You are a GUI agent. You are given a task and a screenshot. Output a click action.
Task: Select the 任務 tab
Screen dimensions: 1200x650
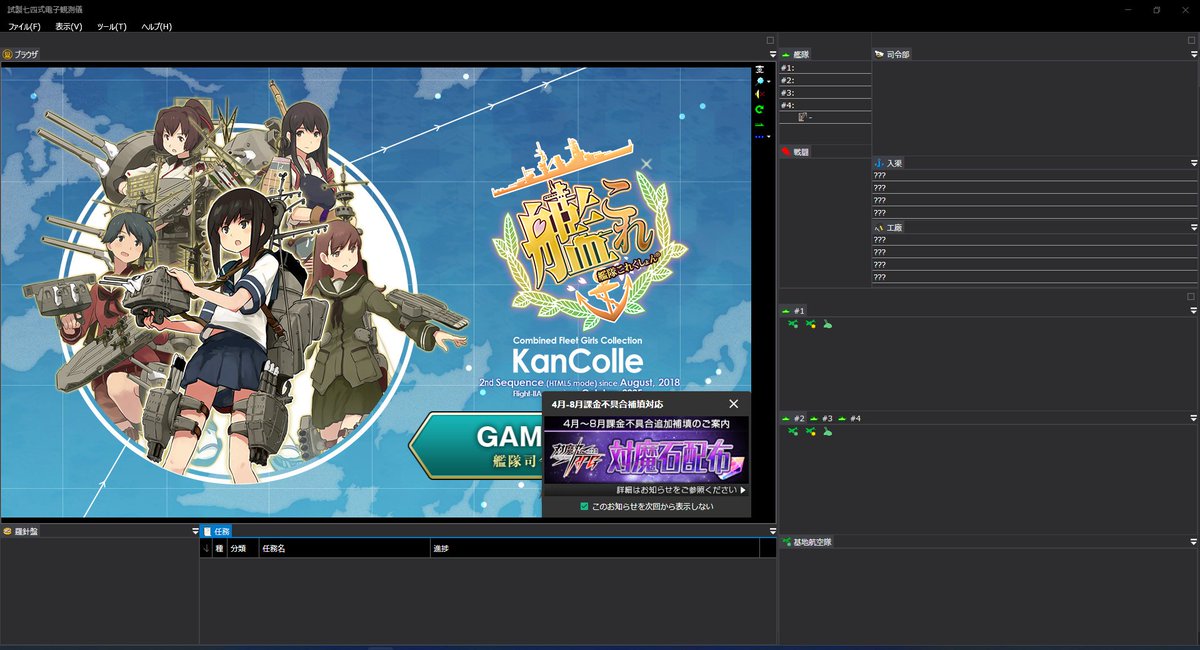coord(217,531)
